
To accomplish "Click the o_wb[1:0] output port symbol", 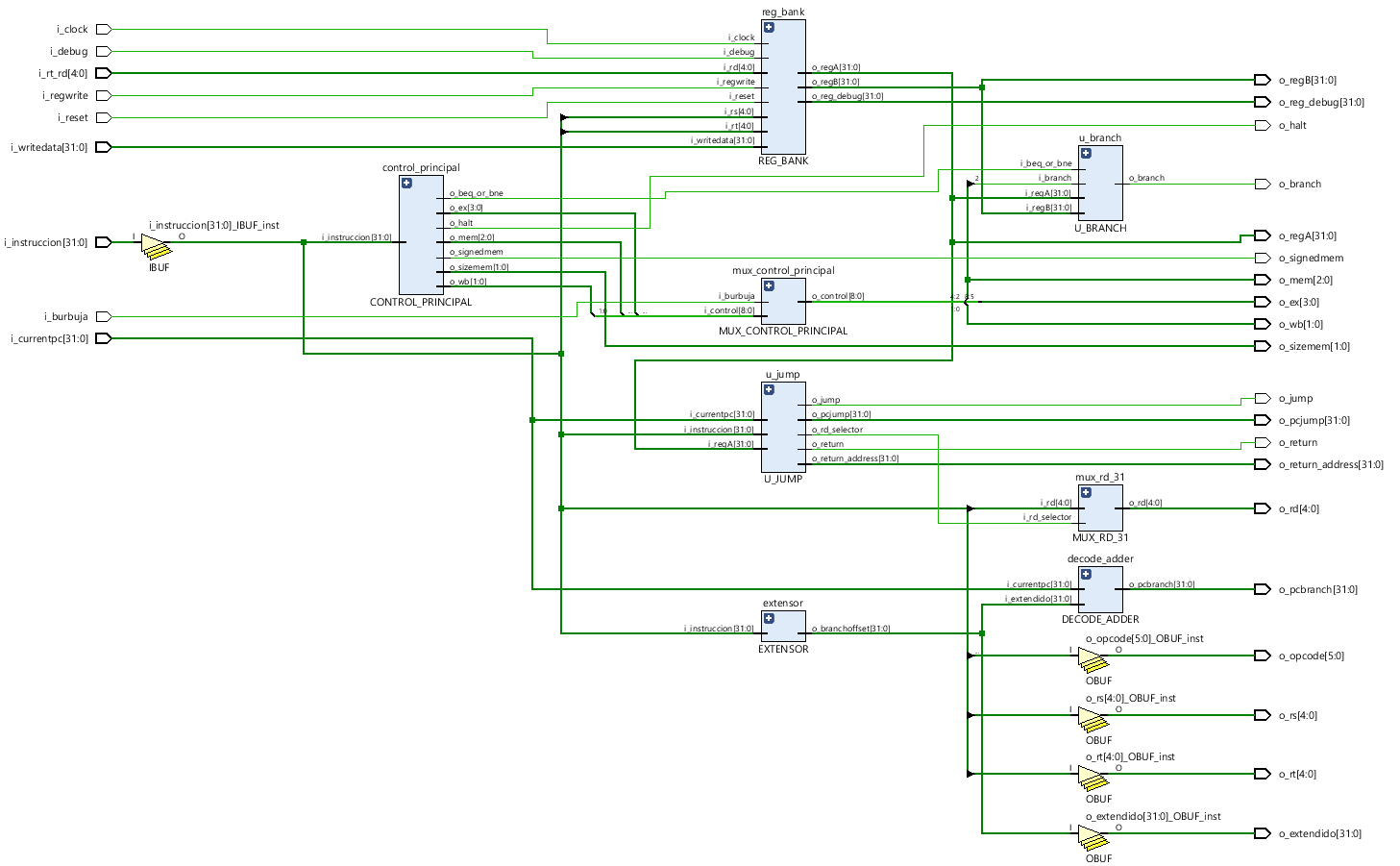I will click(x=1263, y=324).
